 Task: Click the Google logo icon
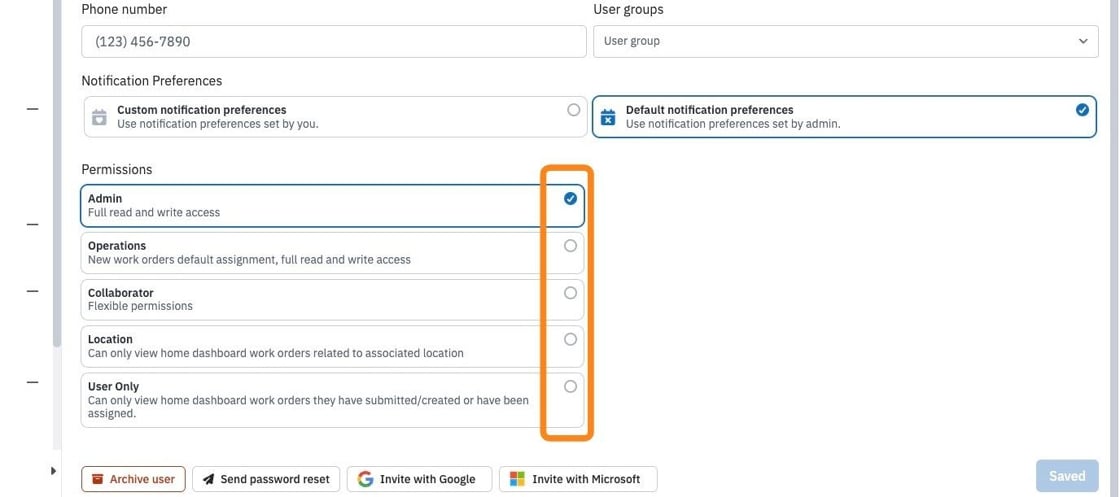[x=365, y=479]
